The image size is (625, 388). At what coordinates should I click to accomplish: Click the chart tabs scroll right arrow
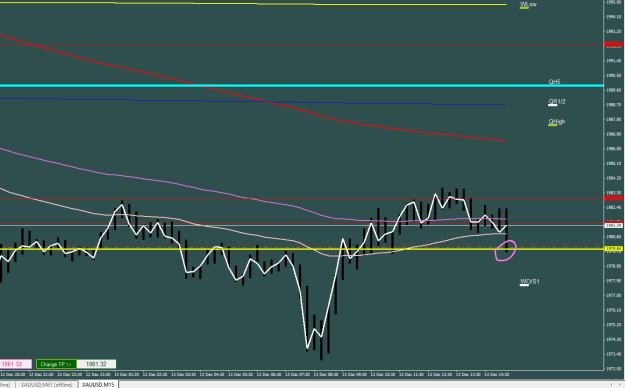(x=621, y=384)
